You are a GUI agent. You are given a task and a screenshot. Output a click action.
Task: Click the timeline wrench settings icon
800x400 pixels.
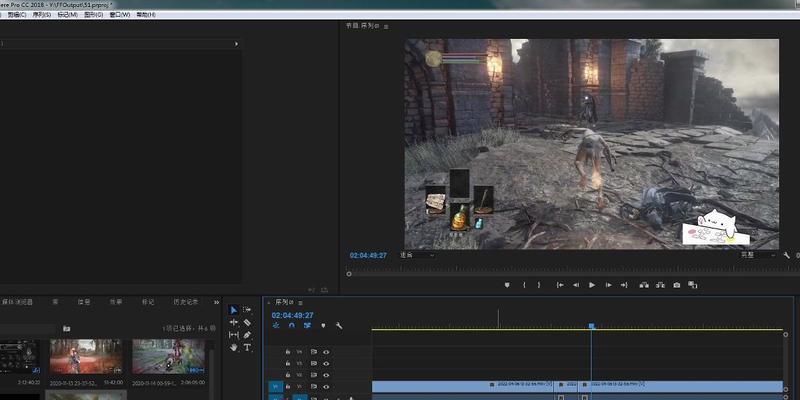tap(339, 326)
